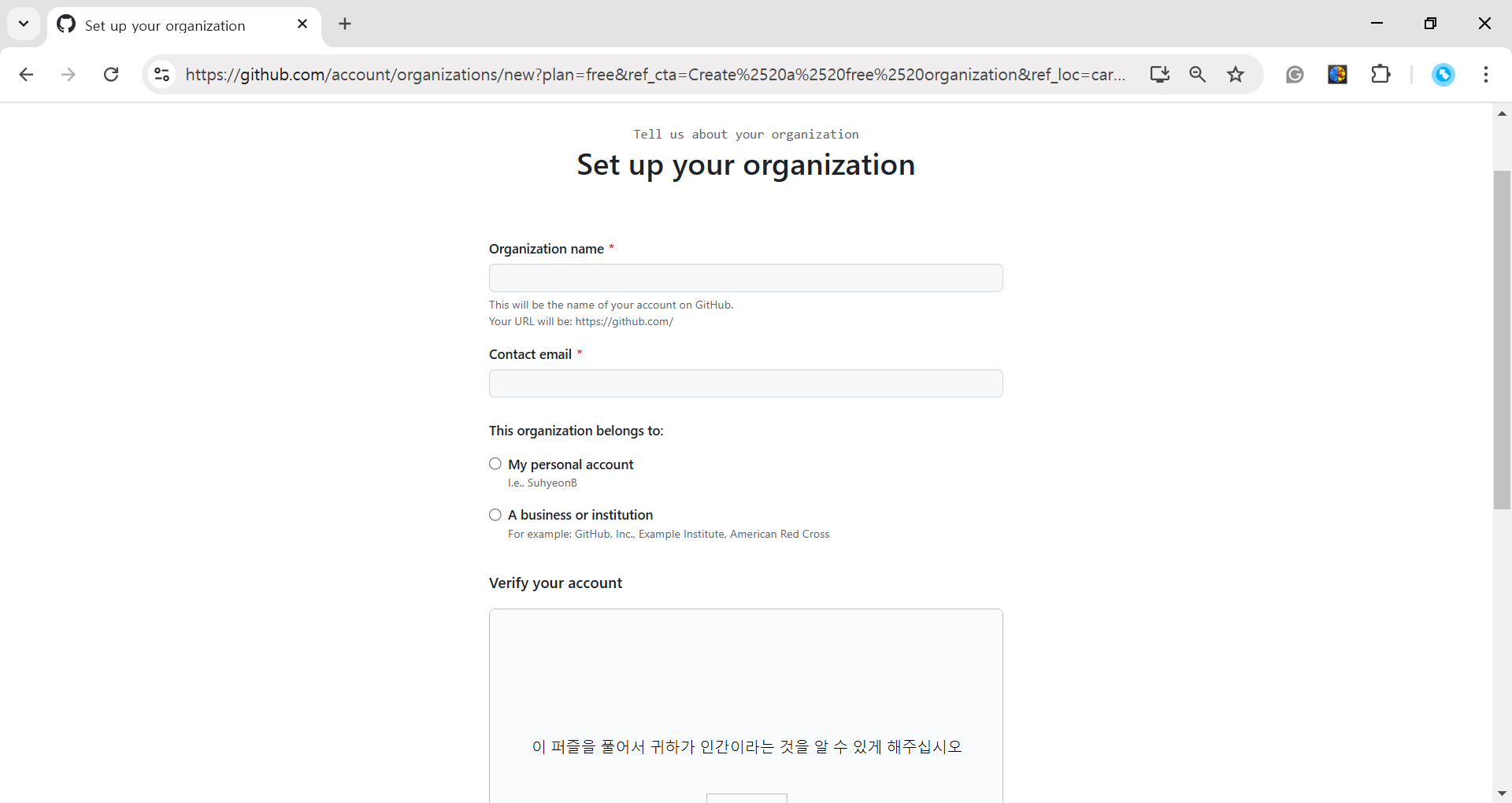Screen dimensions: 1512x803
Task: Click the GitHub favicon on the tab
Action: tap(66, 24)
